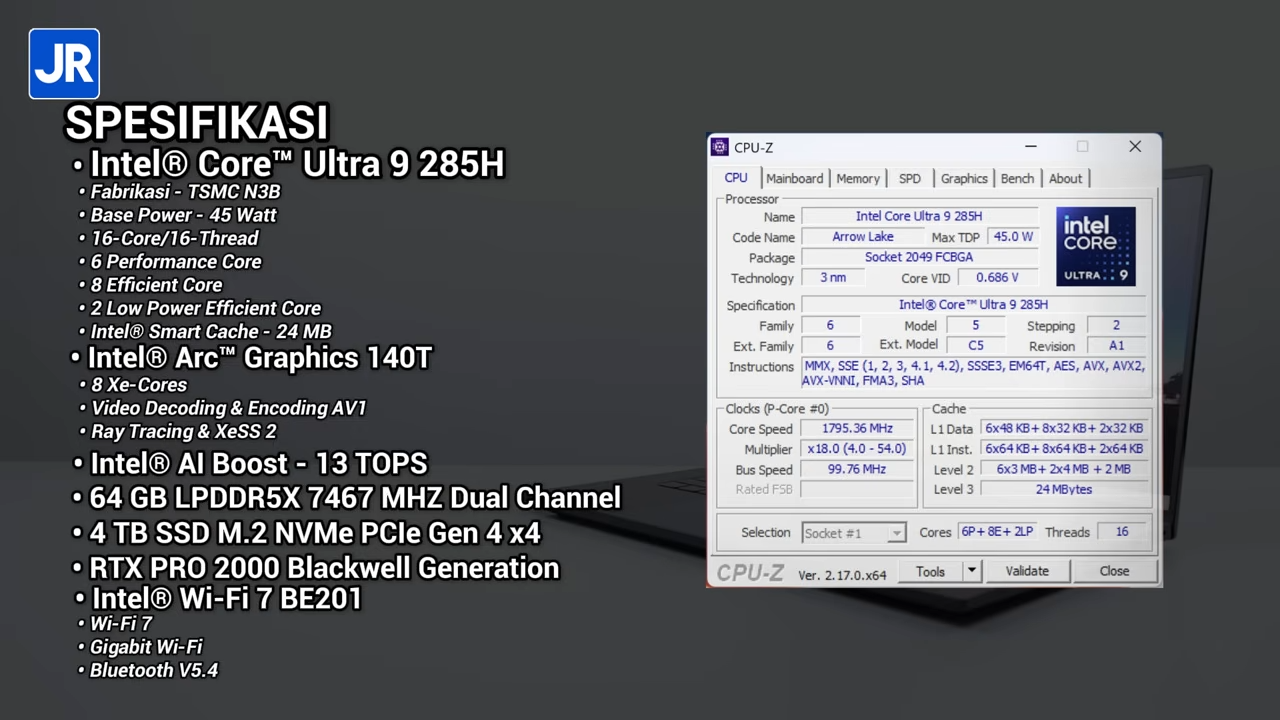Click the Intel Core Ultra 9 badge
Image resolution: width=1280 pixels, height=720 pixels.
coord(1095,246)
